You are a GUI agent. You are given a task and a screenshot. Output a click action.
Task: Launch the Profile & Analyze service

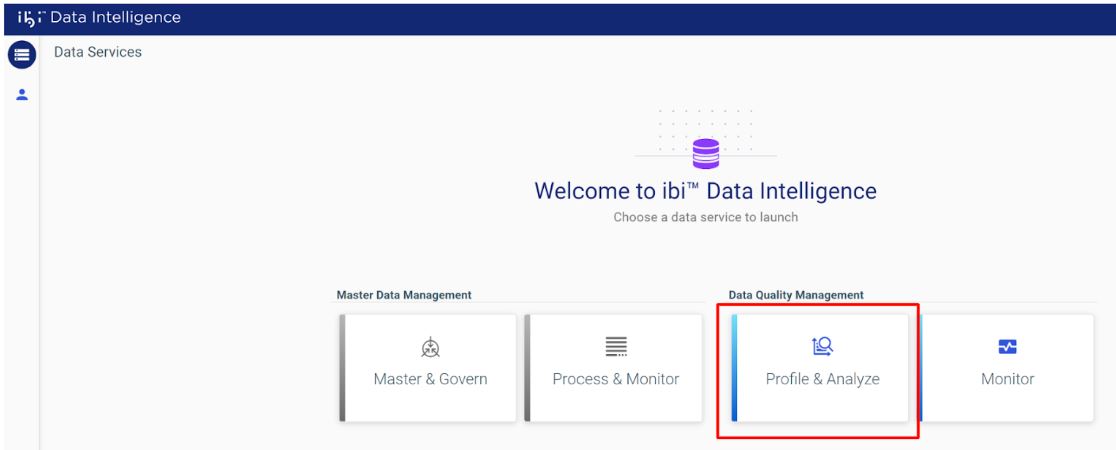(x=820, y=368)
